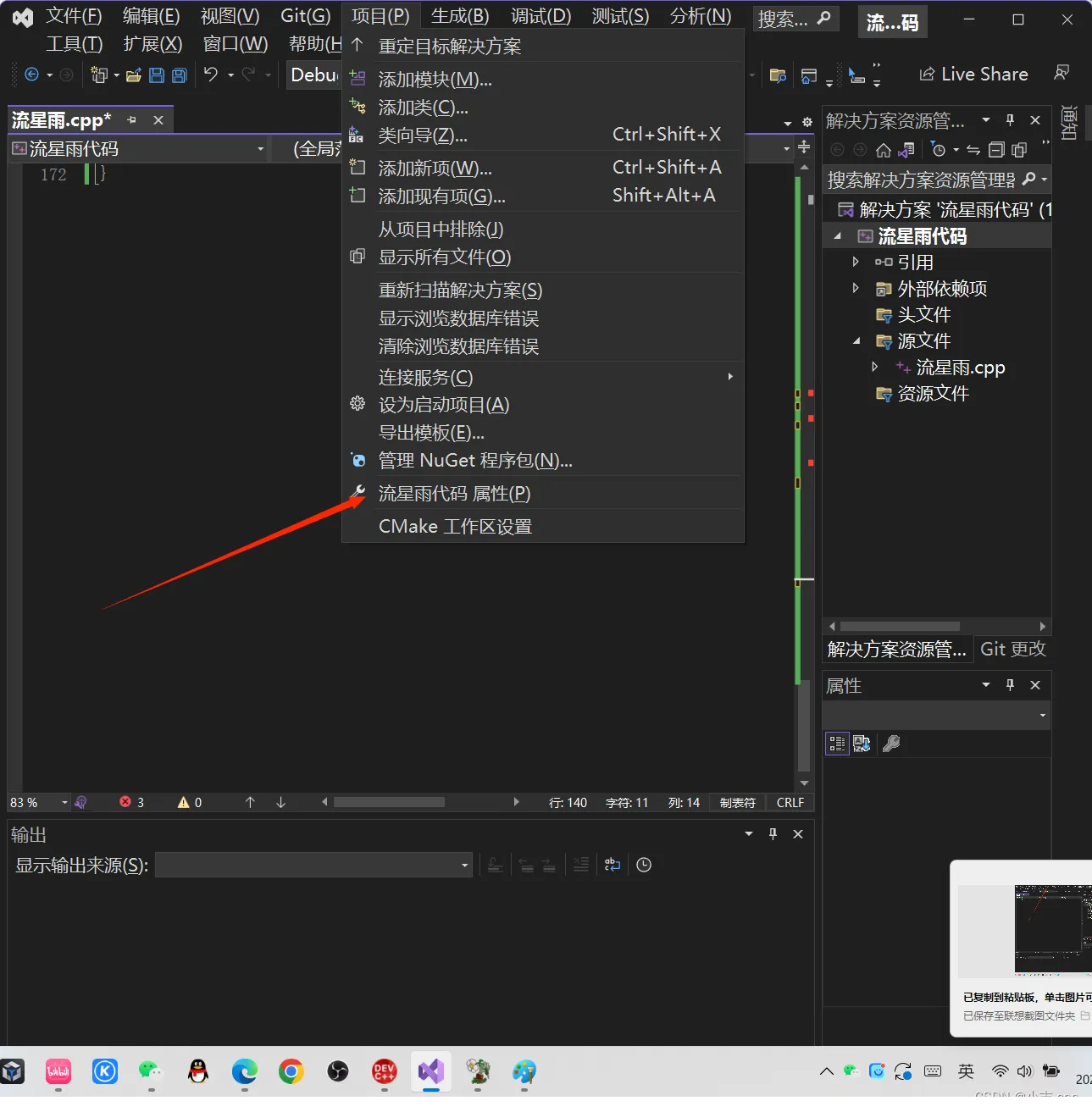Click the Solution Explorer search field
This screenshot has height=1112, width=1092.
922,180
